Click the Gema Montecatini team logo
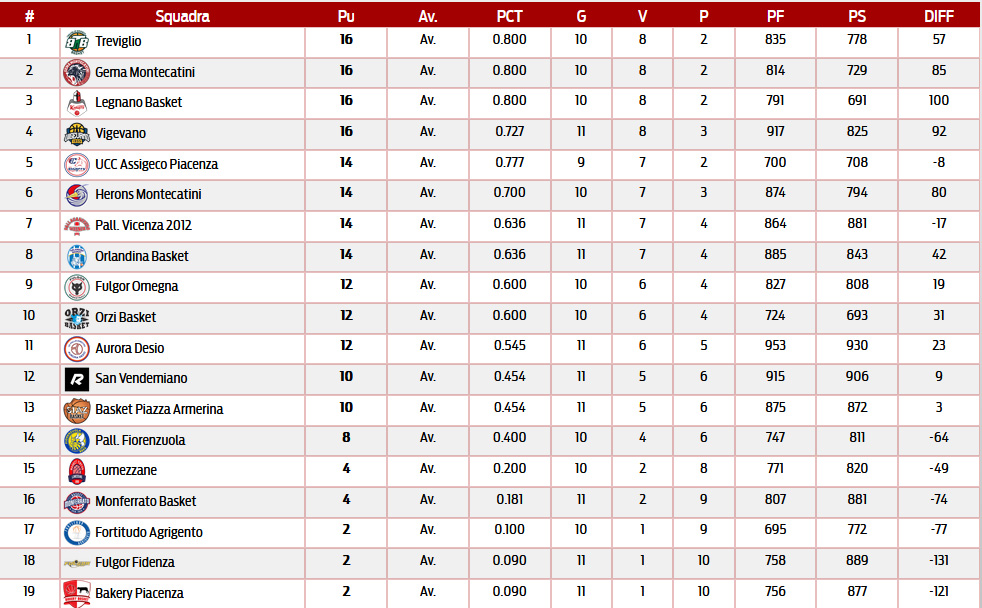982x608 pixels. (x=77, y=72)
